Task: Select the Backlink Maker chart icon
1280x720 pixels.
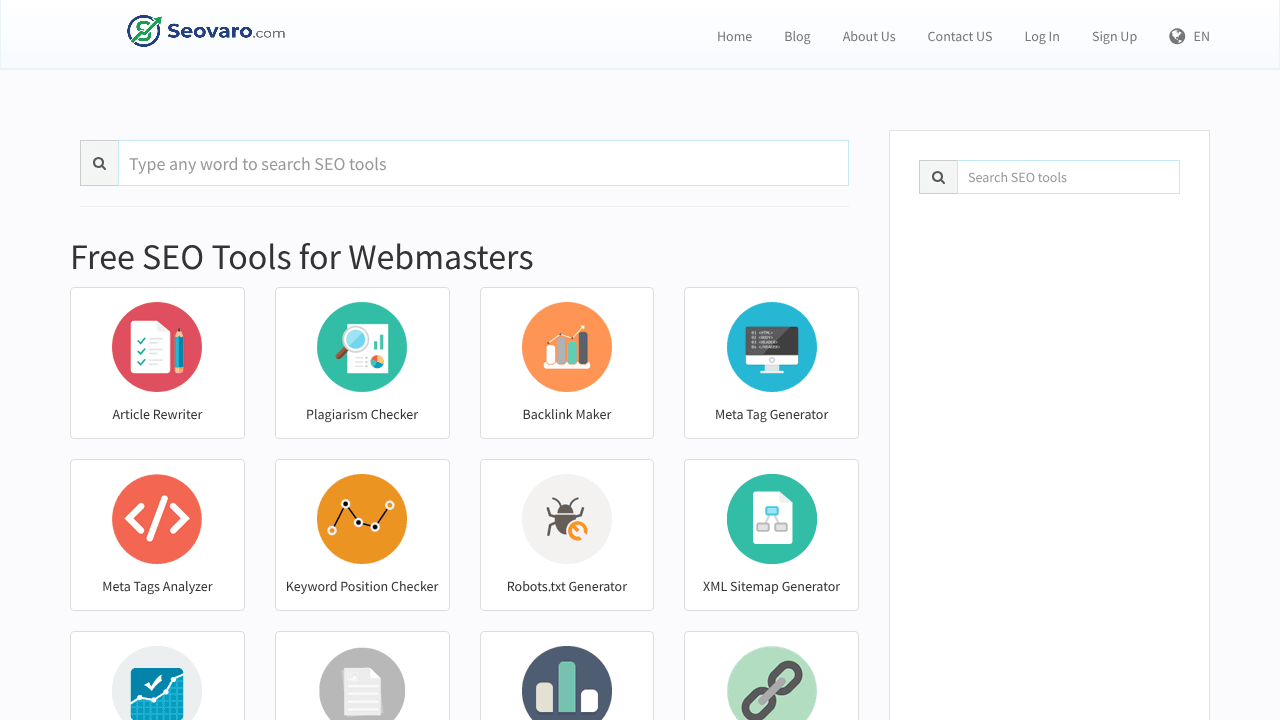Action: 567,347
